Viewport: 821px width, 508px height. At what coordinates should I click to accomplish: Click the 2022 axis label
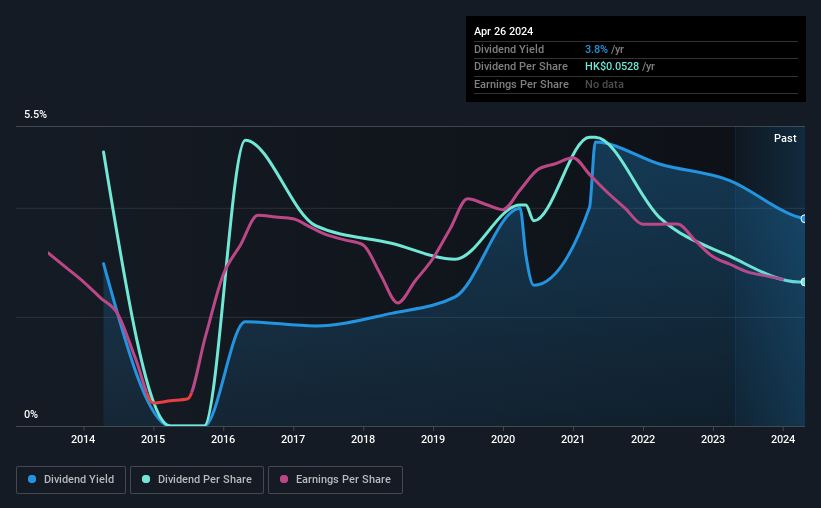pos(643,439)
